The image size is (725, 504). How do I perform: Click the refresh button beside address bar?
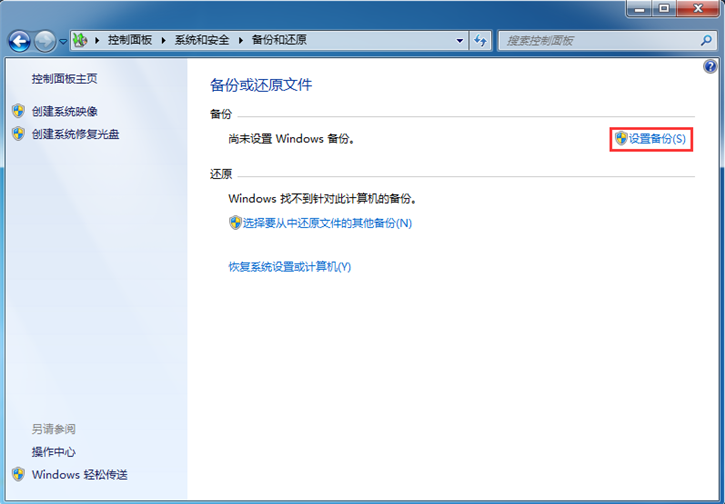click(481, 40)
